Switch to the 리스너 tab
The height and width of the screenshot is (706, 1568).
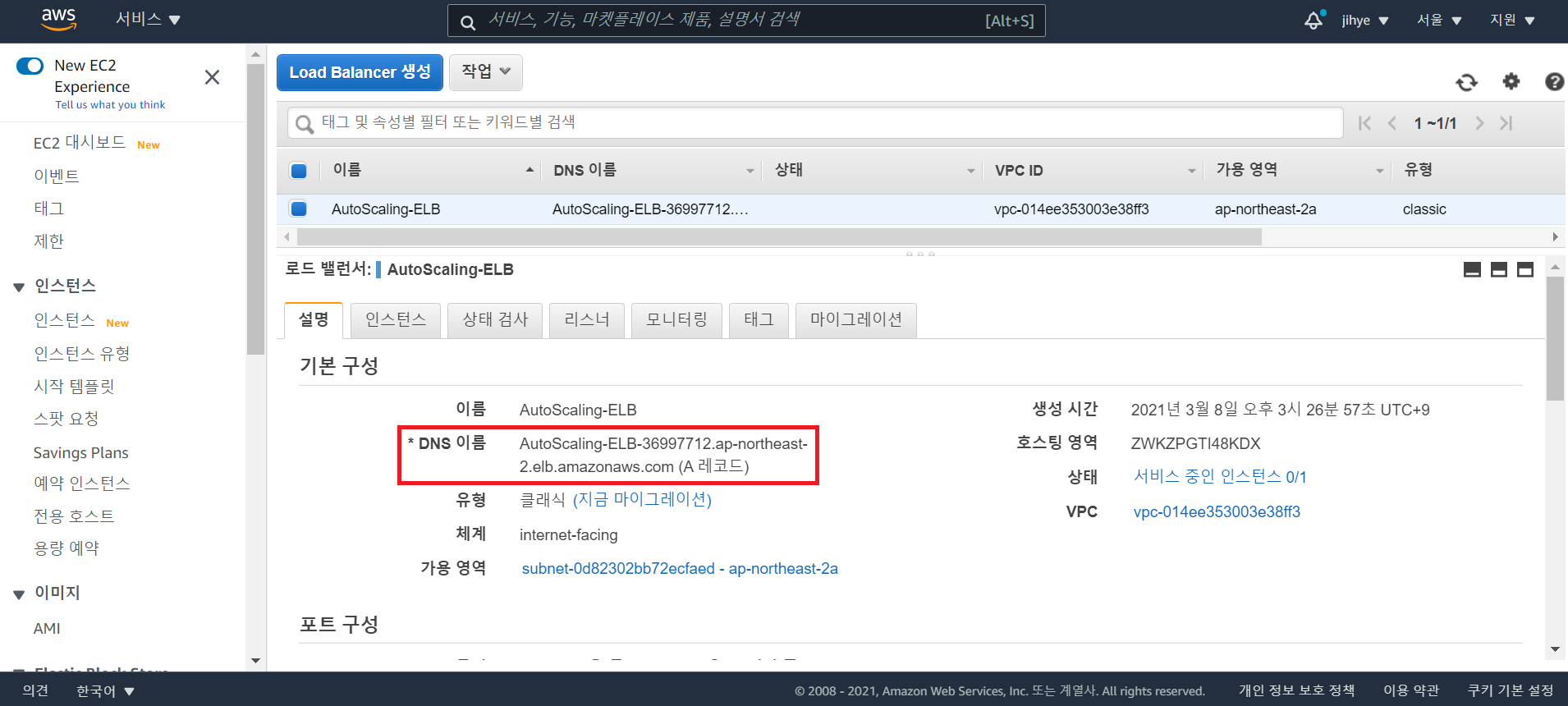click(x=587, y=320)
